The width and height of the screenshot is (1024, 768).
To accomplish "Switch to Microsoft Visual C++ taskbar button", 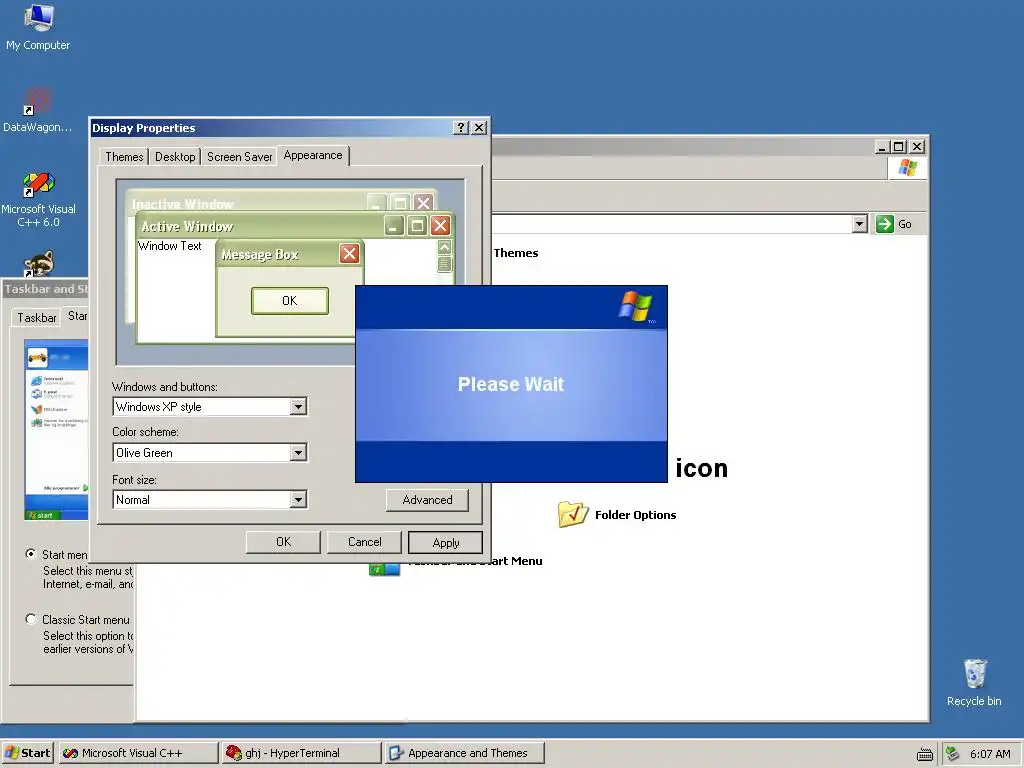I will pyautogui.click(x=138, y=753).
